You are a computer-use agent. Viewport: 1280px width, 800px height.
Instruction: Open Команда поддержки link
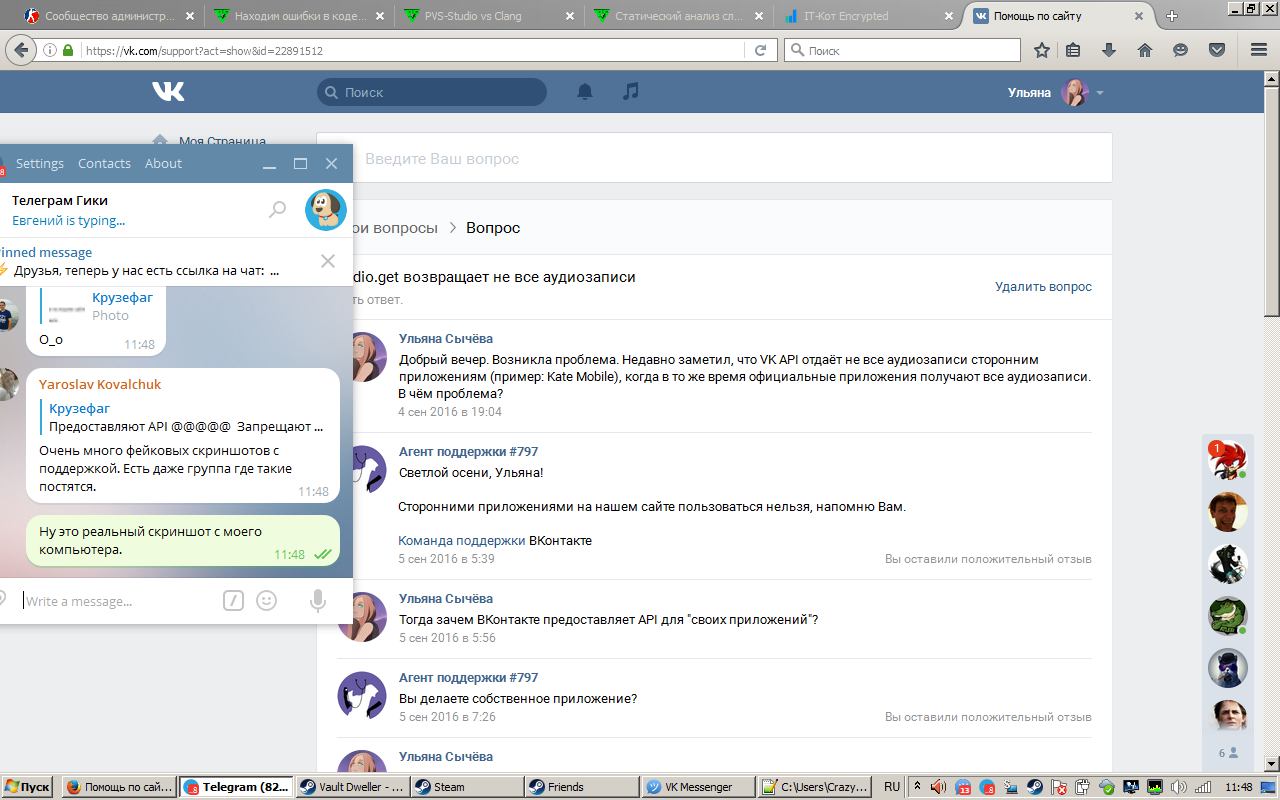point(461,540)
